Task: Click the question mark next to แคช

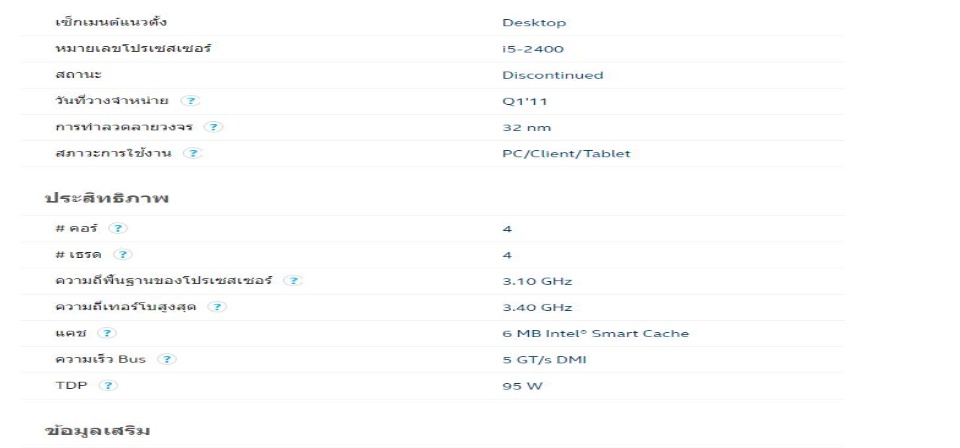Action: 107,333
